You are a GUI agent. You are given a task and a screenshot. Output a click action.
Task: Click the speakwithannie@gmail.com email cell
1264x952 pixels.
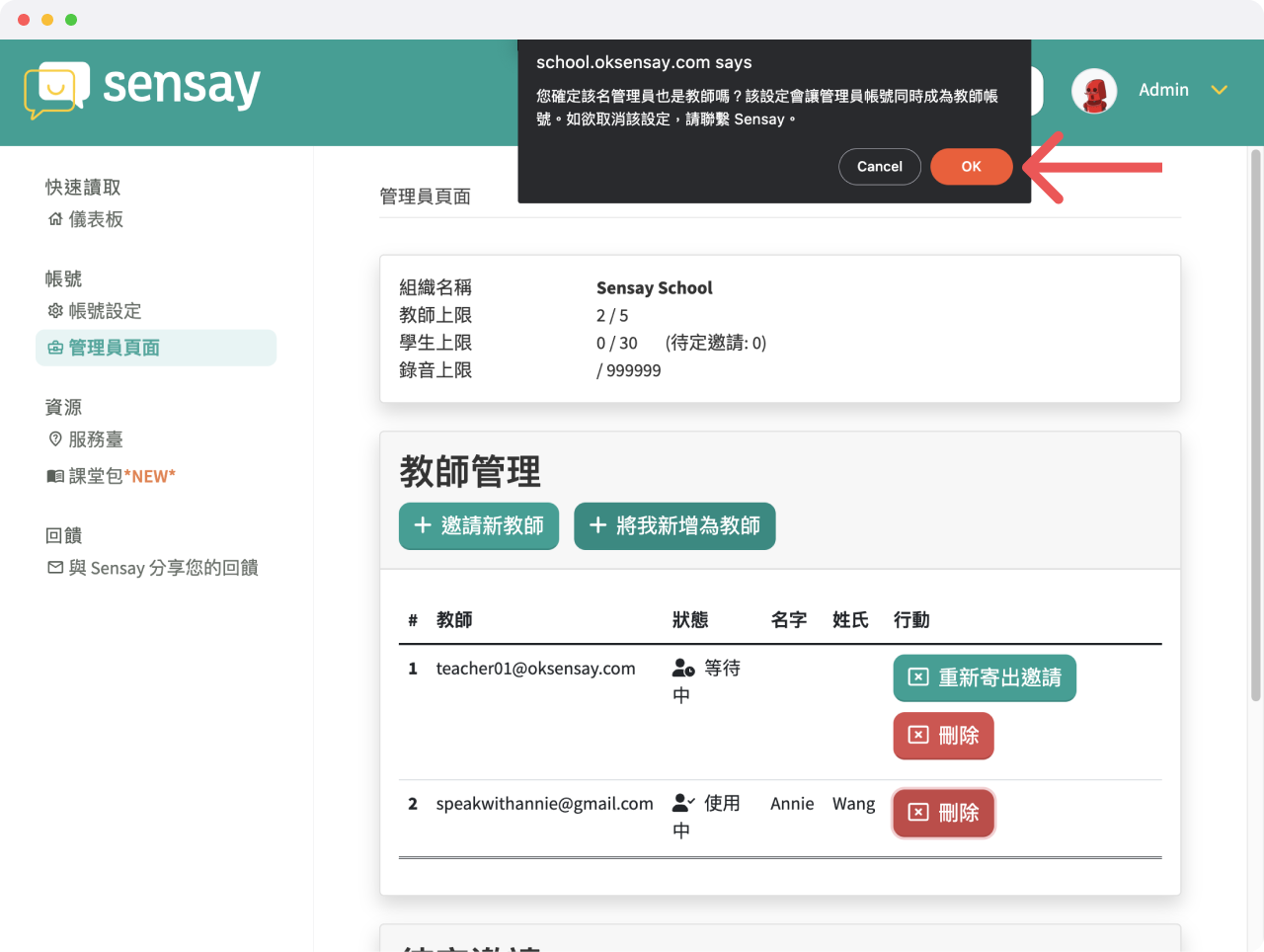tap(545, 804)
